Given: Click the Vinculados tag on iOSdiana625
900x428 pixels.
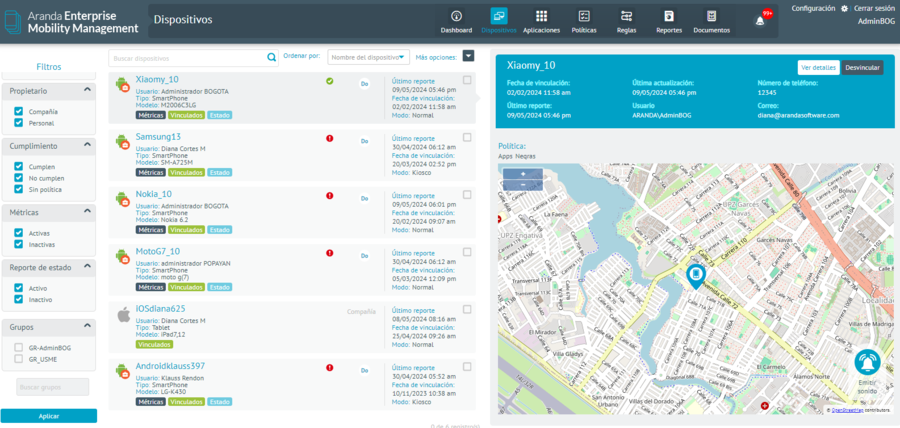Looking at the screenshot, I should (x=154, y=344).
